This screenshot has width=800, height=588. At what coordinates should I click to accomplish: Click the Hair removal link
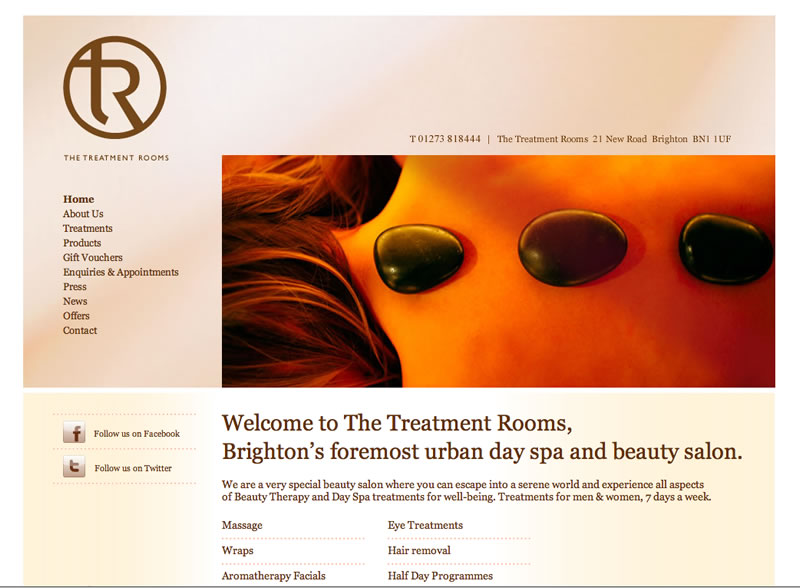(419, 550)
